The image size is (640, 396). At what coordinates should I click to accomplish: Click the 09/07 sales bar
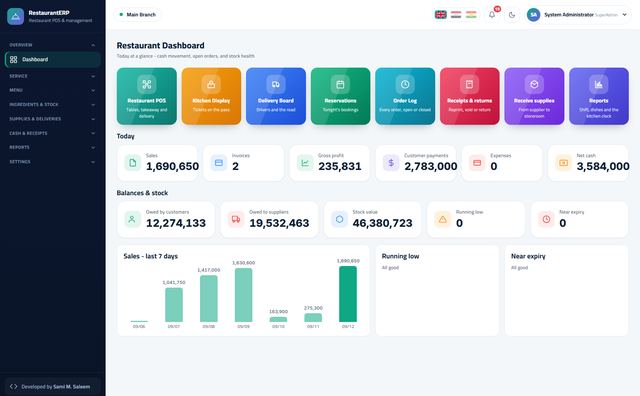point(174,305)
